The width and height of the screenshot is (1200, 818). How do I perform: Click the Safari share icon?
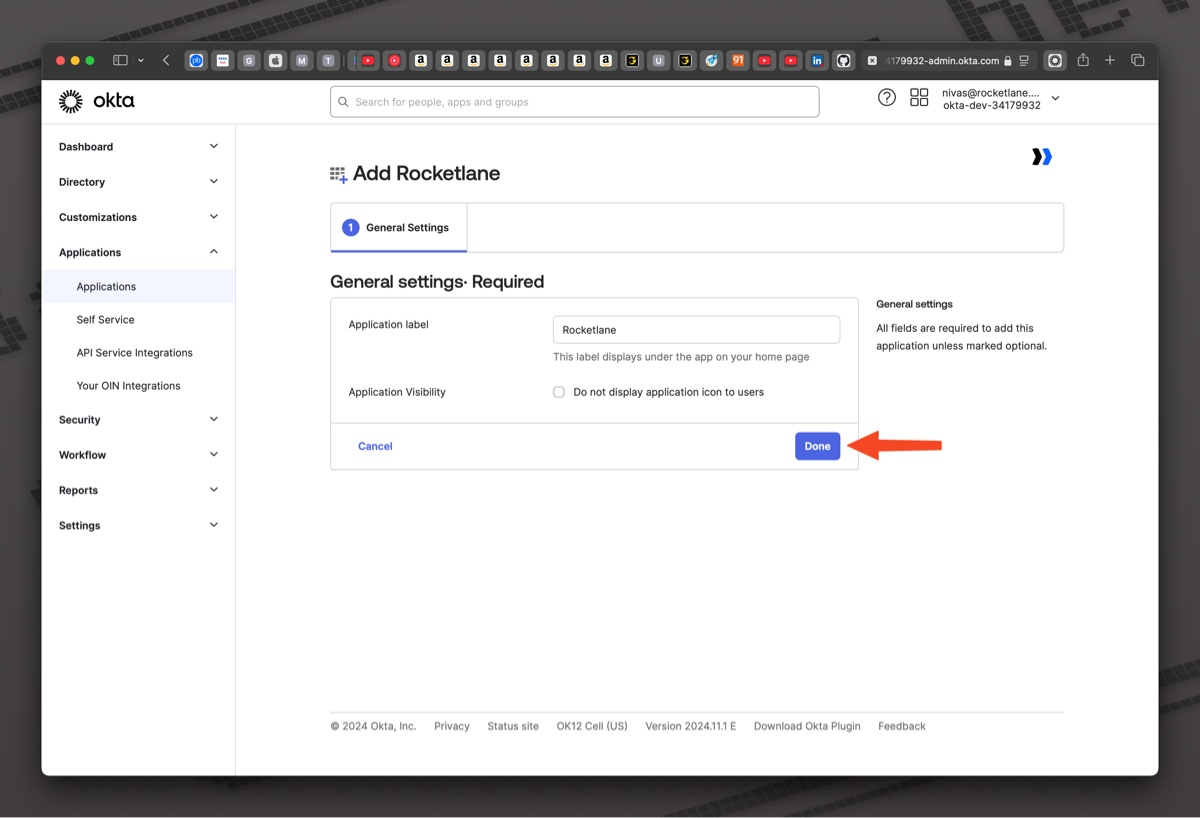(1083, 60)
